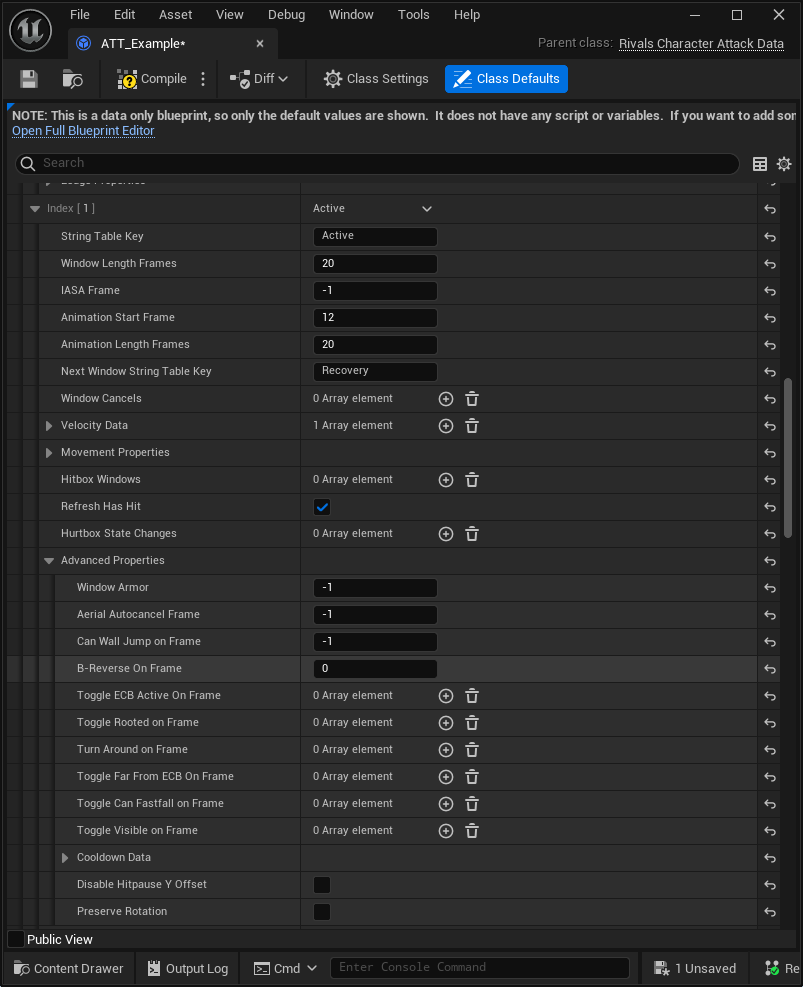Image resolution: width=803 pixels, height=987 pixels.
Task: Edit IASA Frame value field
Action: point(375,291)
